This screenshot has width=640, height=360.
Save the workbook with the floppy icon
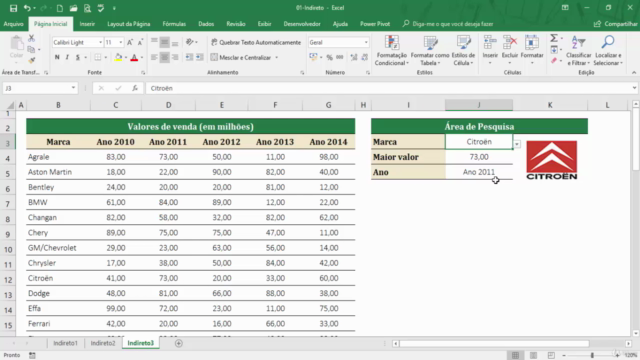(13, 8)
